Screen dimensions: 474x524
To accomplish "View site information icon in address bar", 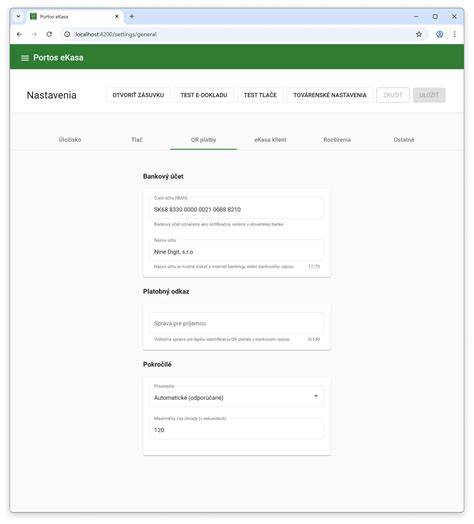I will click(67, 34).
